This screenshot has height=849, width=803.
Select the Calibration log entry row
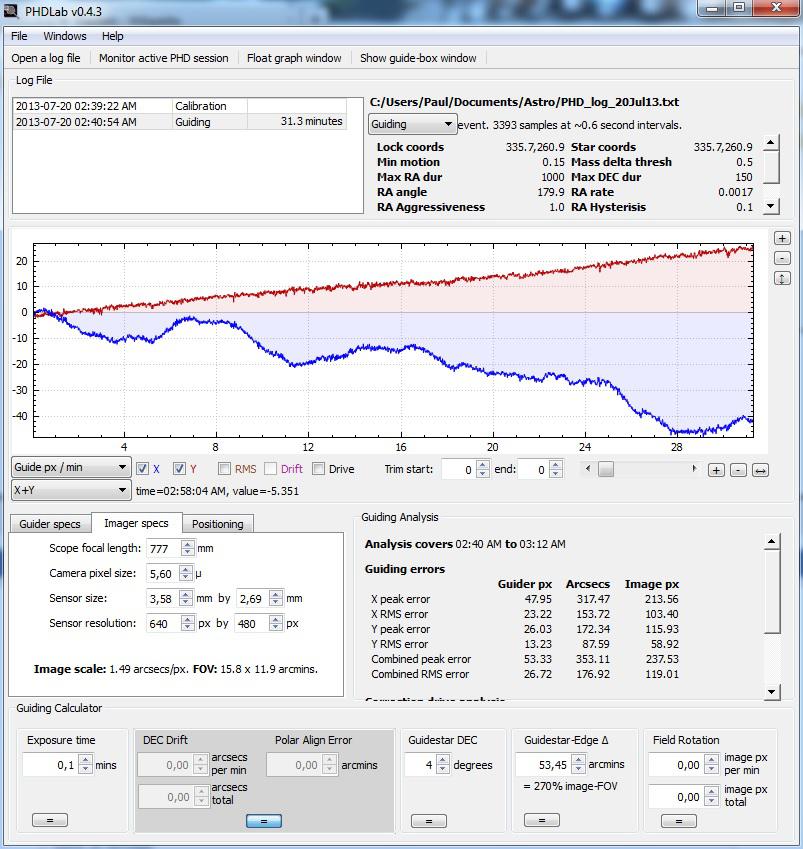[x=180, y=106]
